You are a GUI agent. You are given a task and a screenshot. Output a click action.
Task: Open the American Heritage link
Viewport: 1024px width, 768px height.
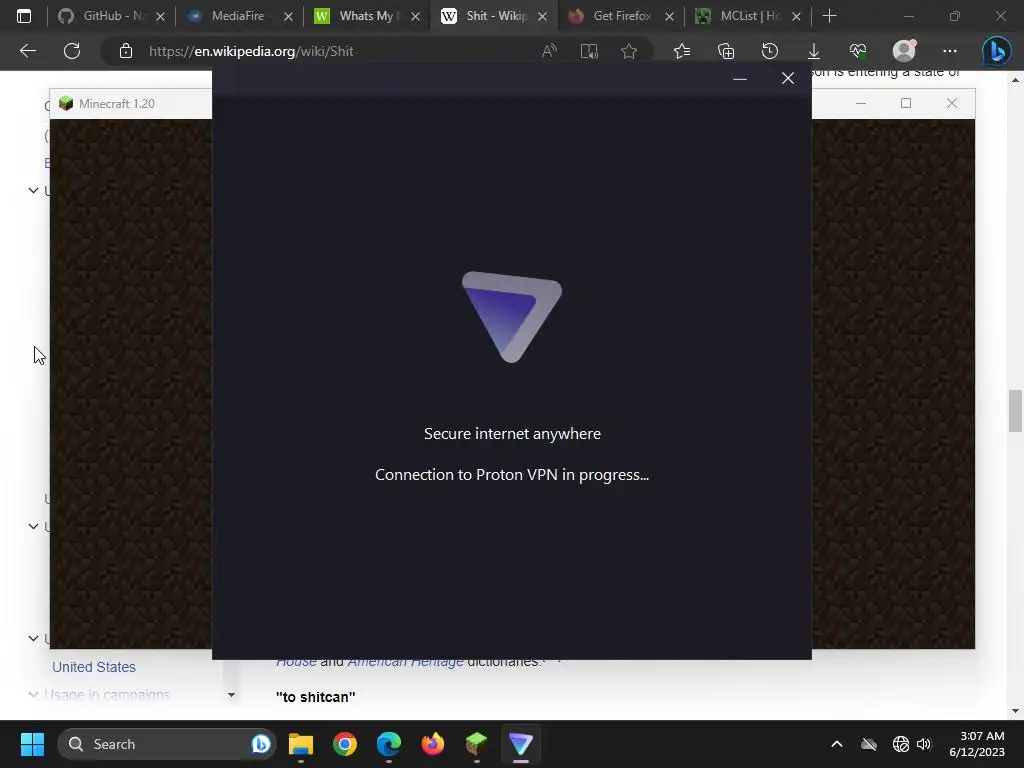pos(405,662)
